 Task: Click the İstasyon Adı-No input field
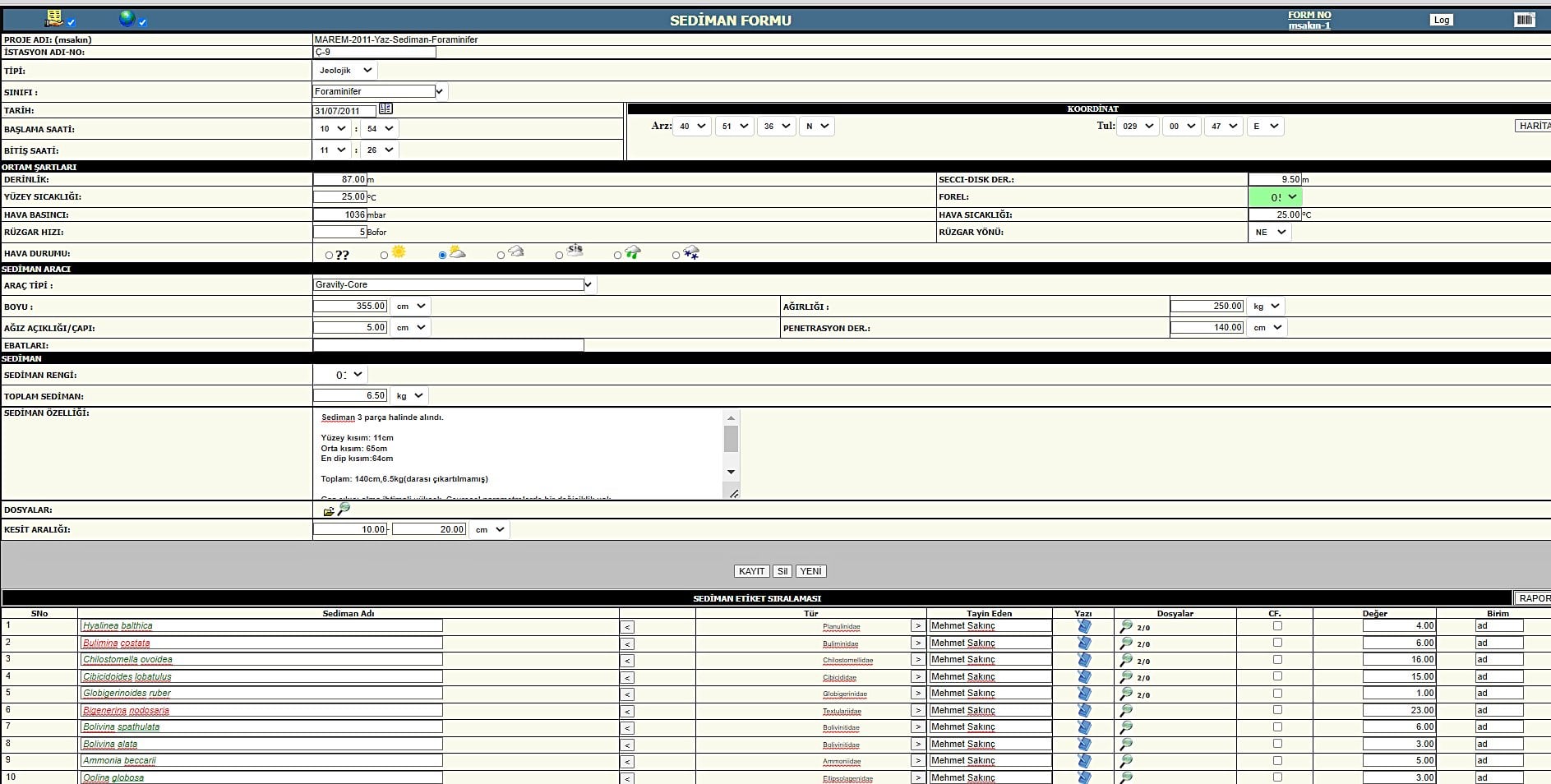pyautogui.click(x=374, y=52)
